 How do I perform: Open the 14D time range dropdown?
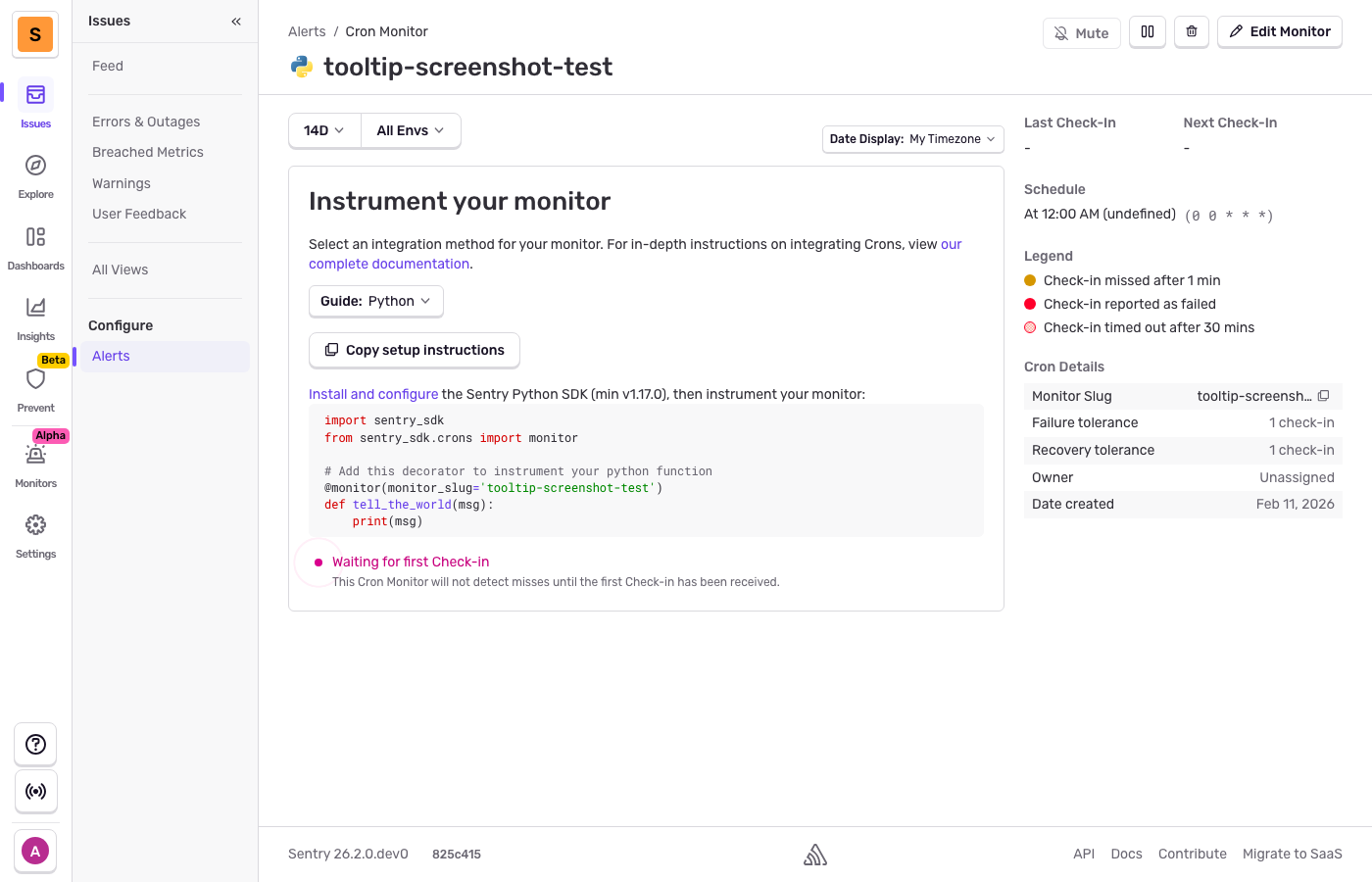coord(323,129)
